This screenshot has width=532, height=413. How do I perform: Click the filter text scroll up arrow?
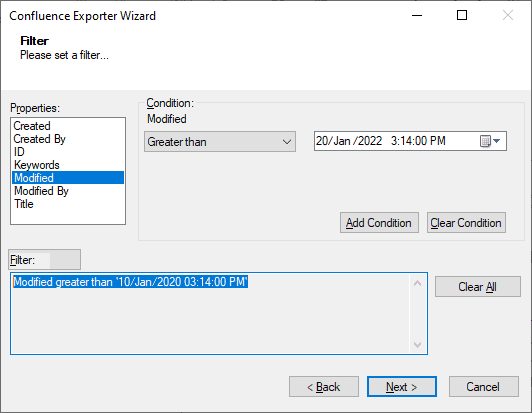417,283
